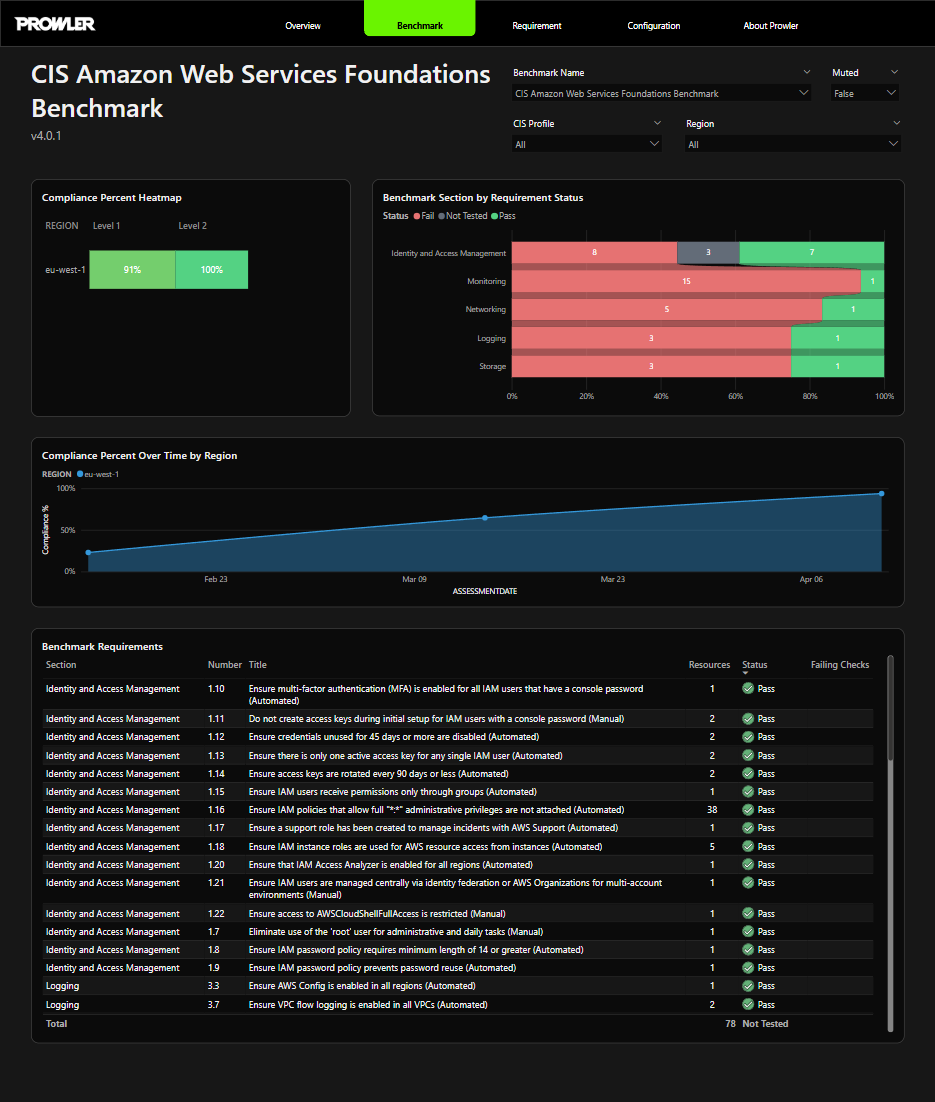Sort by the Title column header
Screen dimensions: 935x1102
257,665
